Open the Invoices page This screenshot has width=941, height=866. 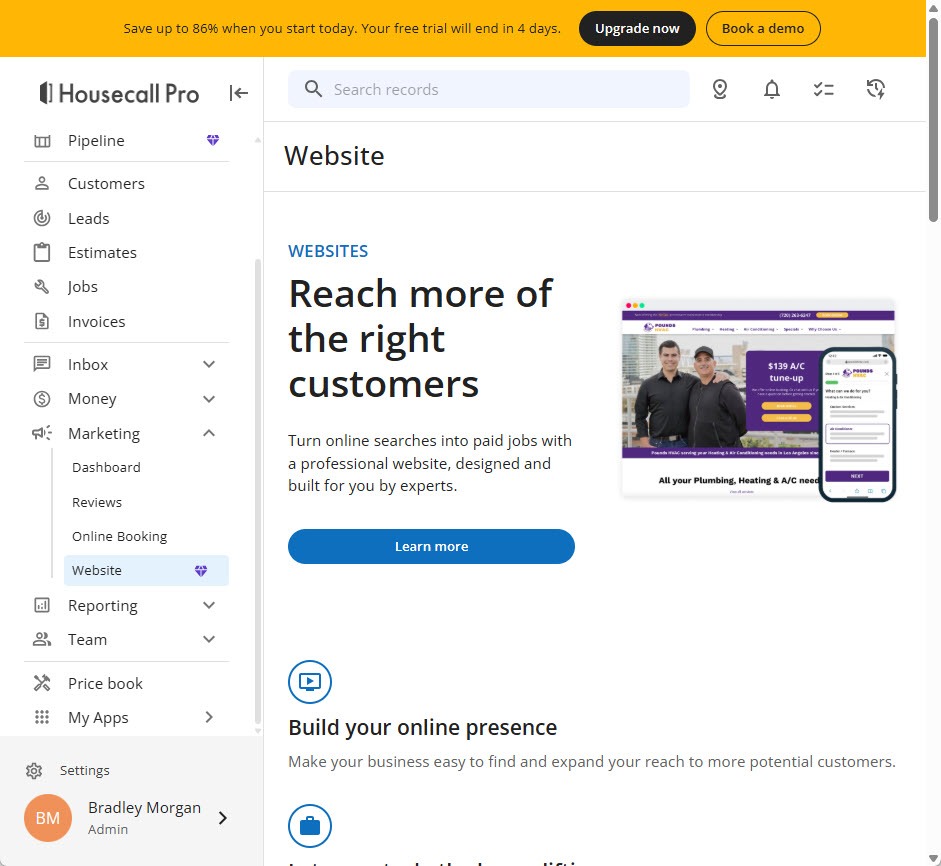point(97,322)
